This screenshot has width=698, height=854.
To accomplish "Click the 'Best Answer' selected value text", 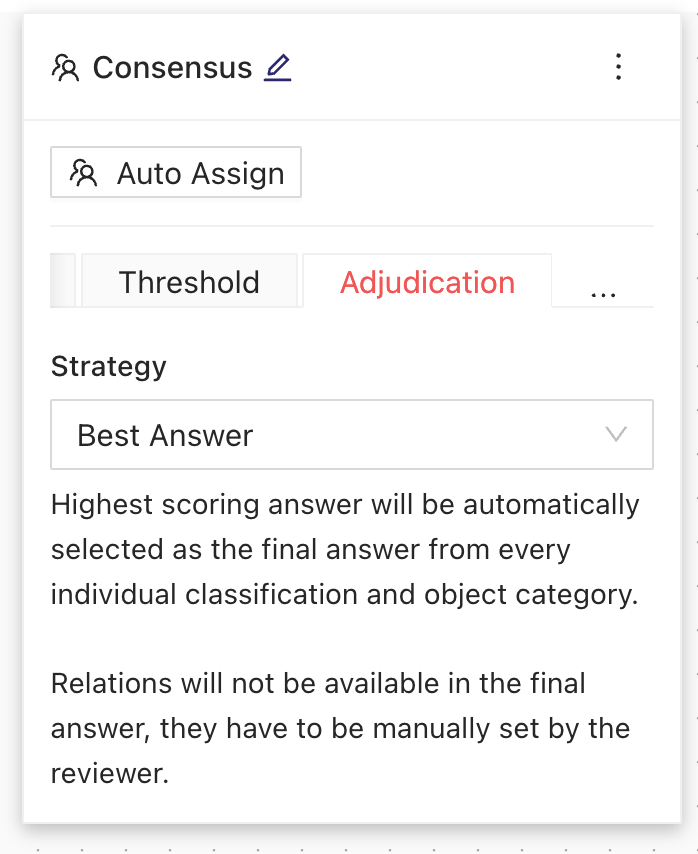I will [x=165, y=435].
